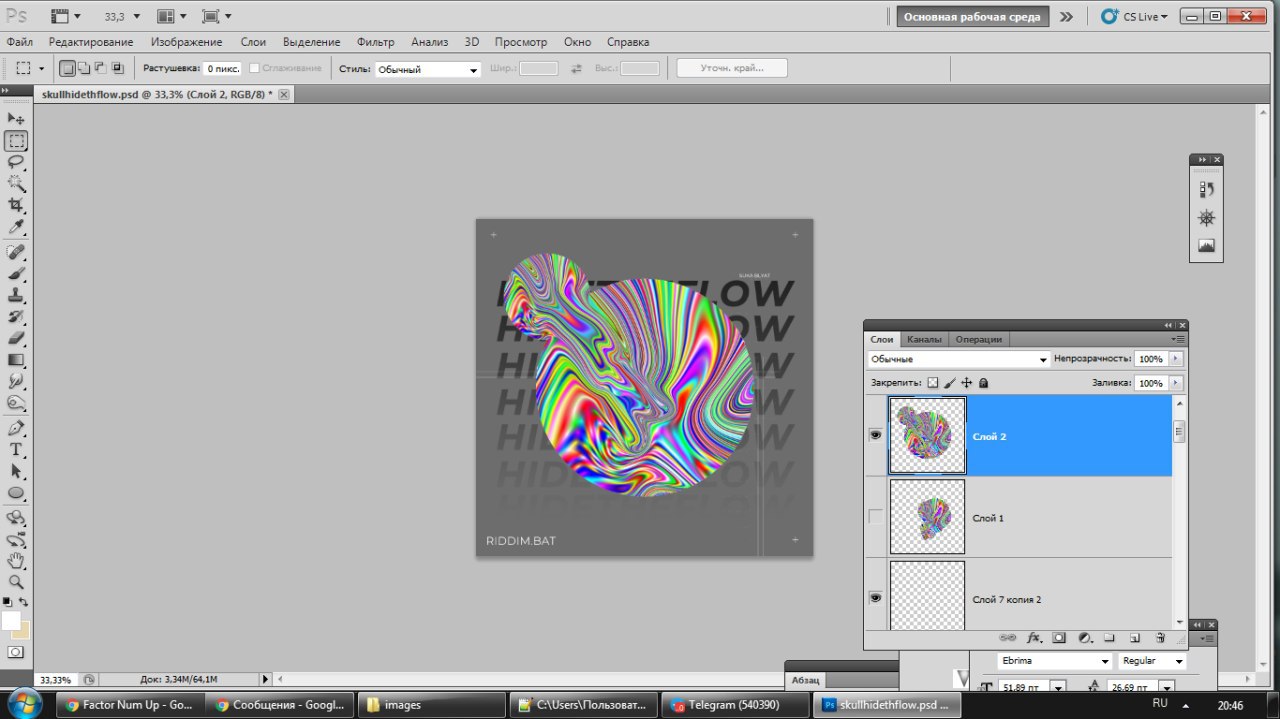Click 'Add to selection' mode icon
The width and height of the screenshot is (1280, 719).
click(x=83, y=68)
